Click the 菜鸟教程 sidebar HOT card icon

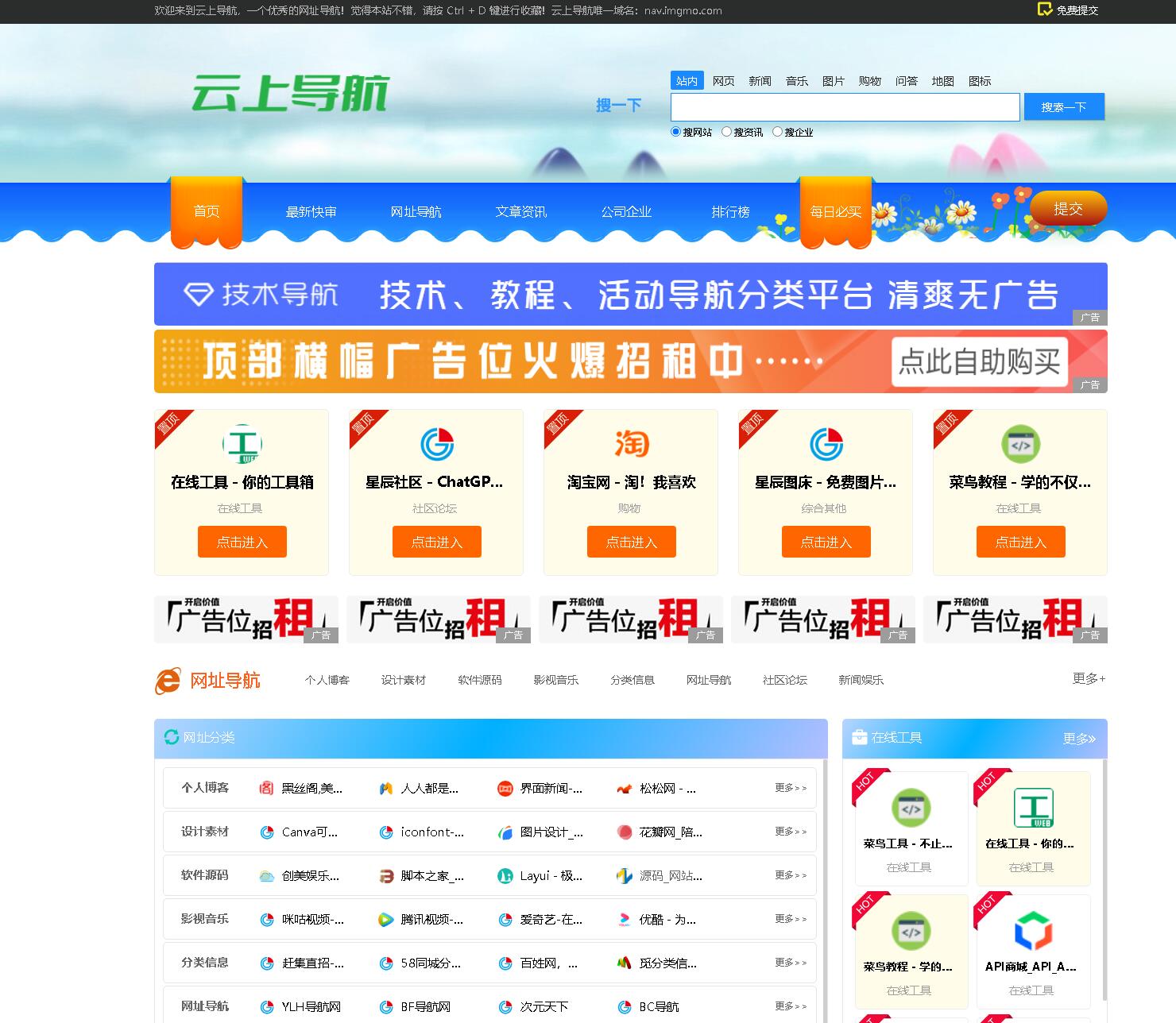click(x=911, y=931)
